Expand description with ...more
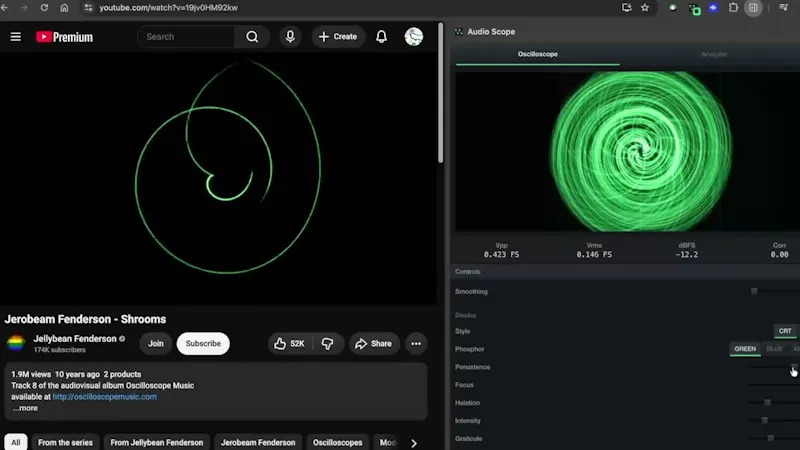 (25, 408)
